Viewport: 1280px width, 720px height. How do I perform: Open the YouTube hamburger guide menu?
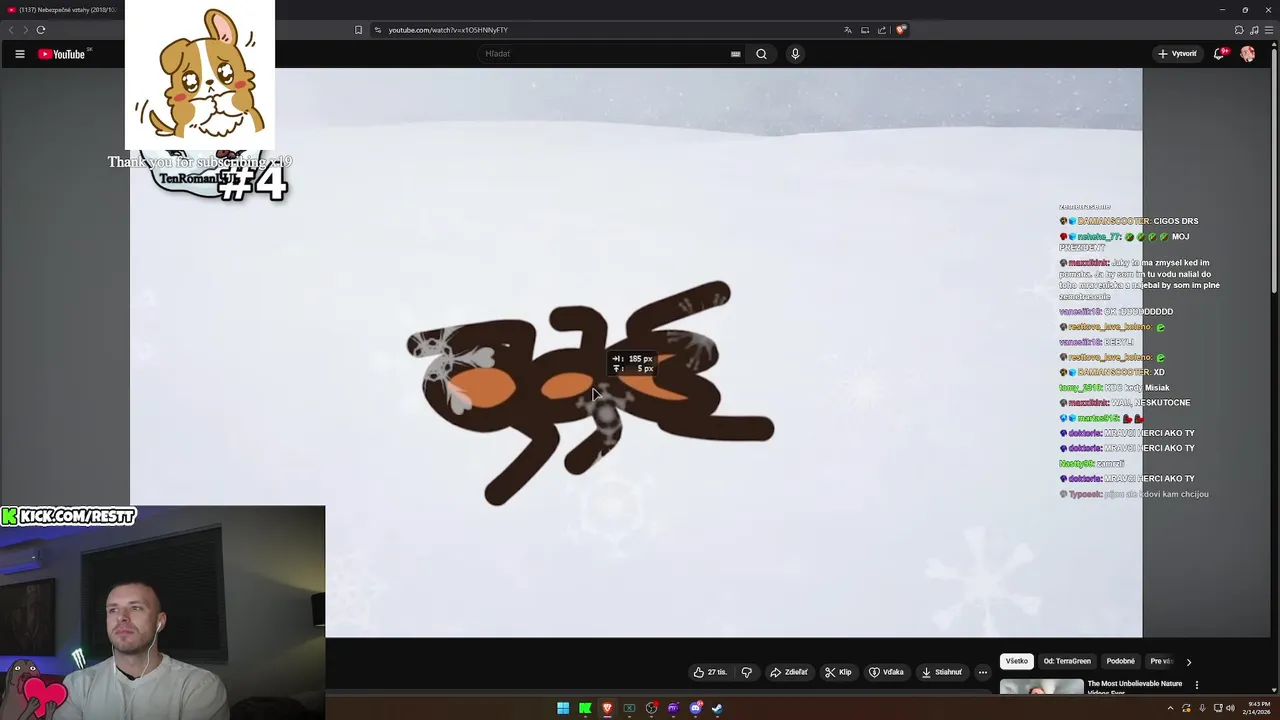pos(19,54)
